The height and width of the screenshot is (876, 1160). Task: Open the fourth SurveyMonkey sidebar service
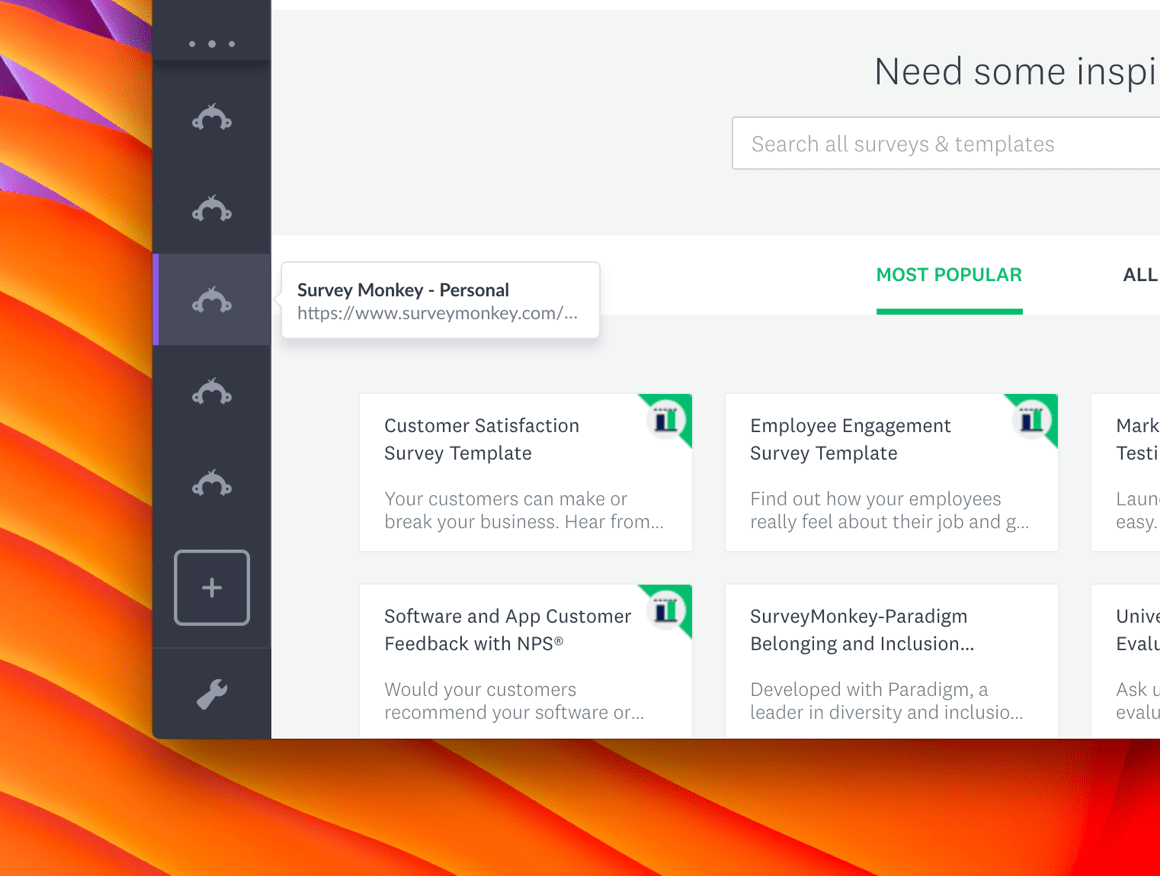pos(212,391)
